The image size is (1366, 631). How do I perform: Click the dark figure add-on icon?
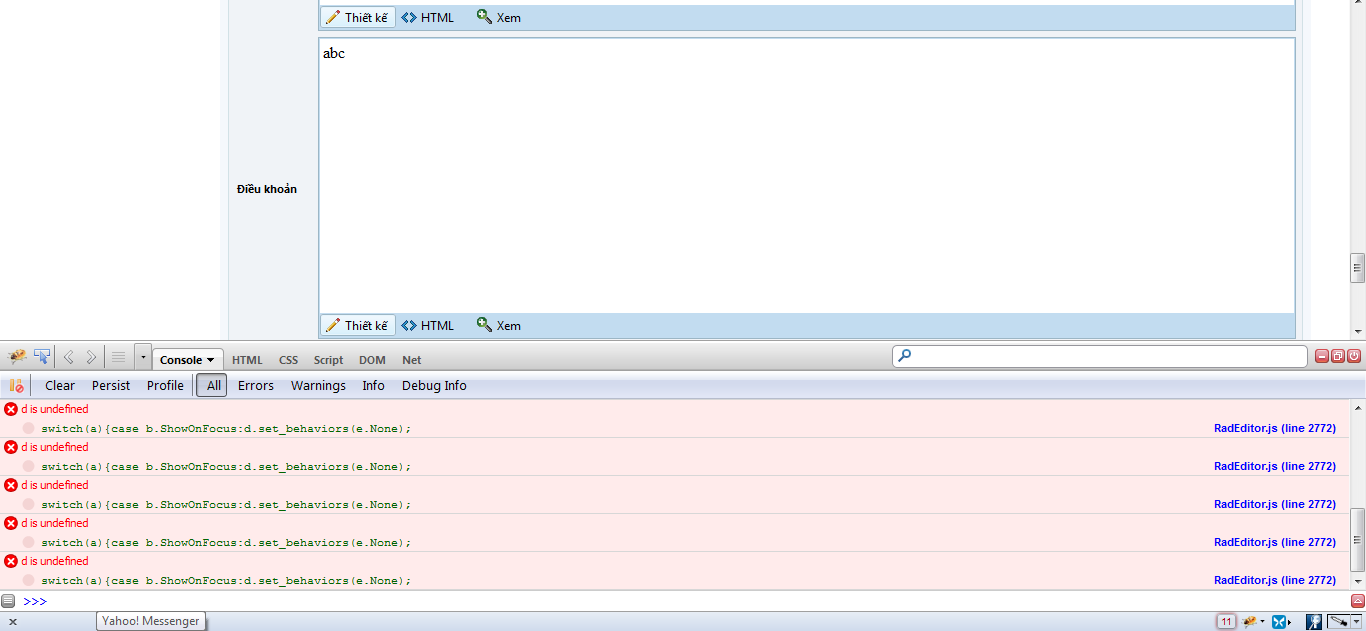coord(1314,621)
